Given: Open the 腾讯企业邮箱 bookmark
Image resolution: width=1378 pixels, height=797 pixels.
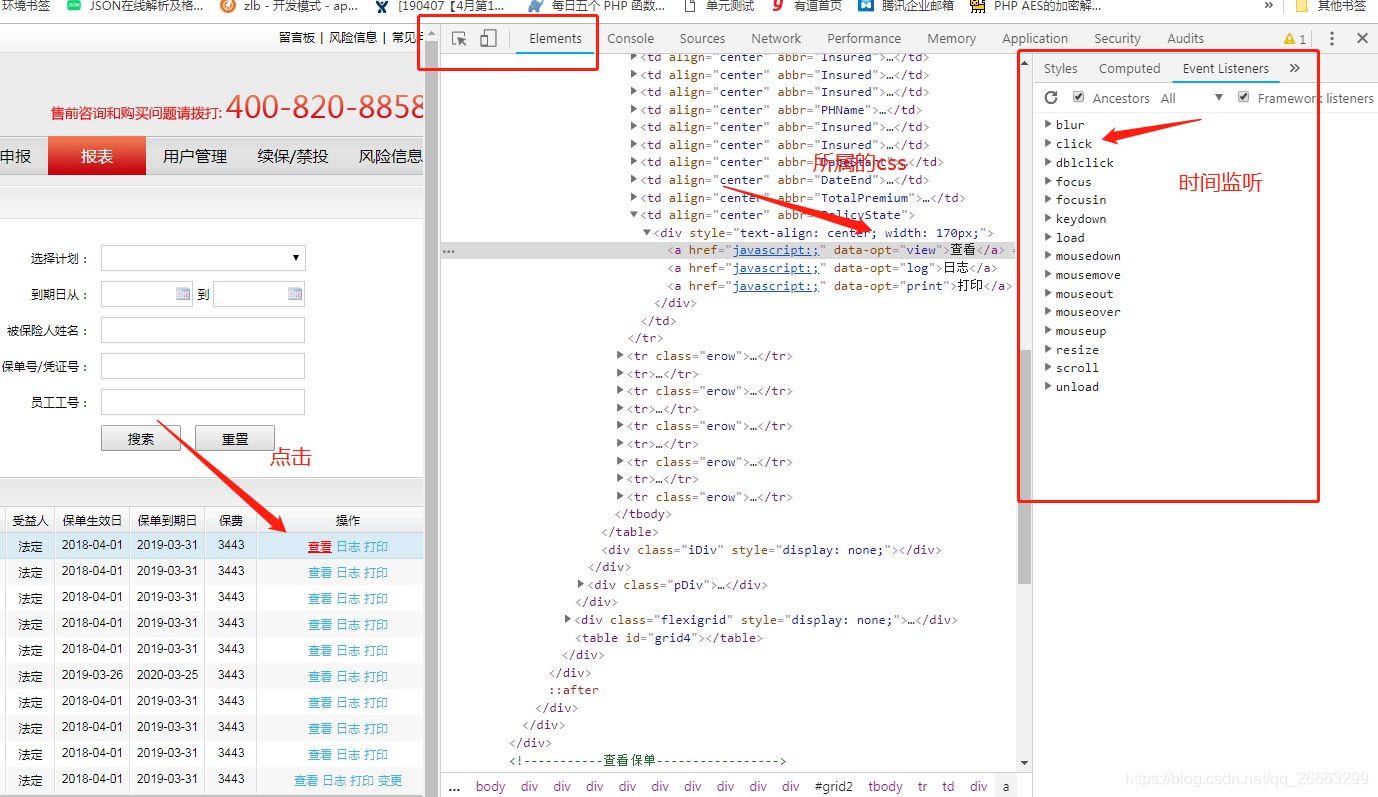Looking at the screenshot, I should (x=906, y=5).
